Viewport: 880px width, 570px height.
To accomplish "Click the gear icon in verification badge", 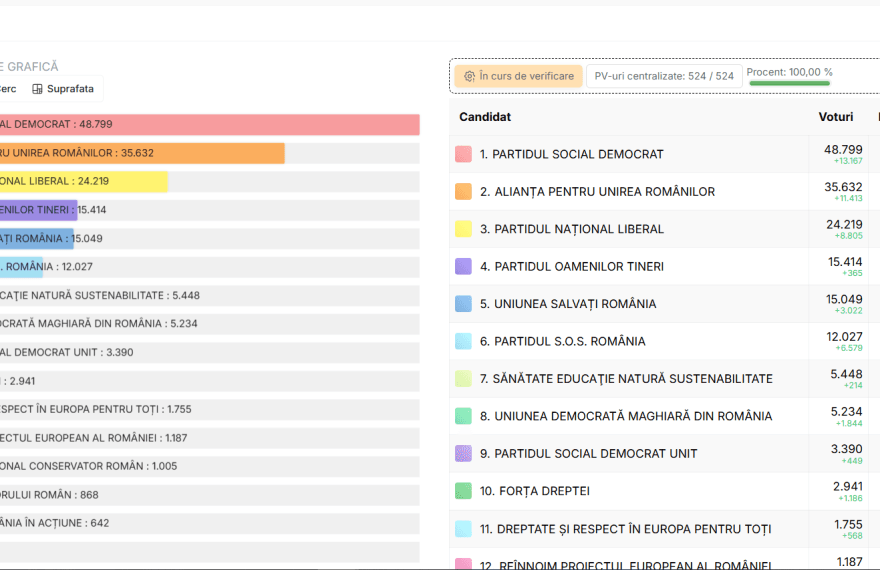I will (469, 76).
